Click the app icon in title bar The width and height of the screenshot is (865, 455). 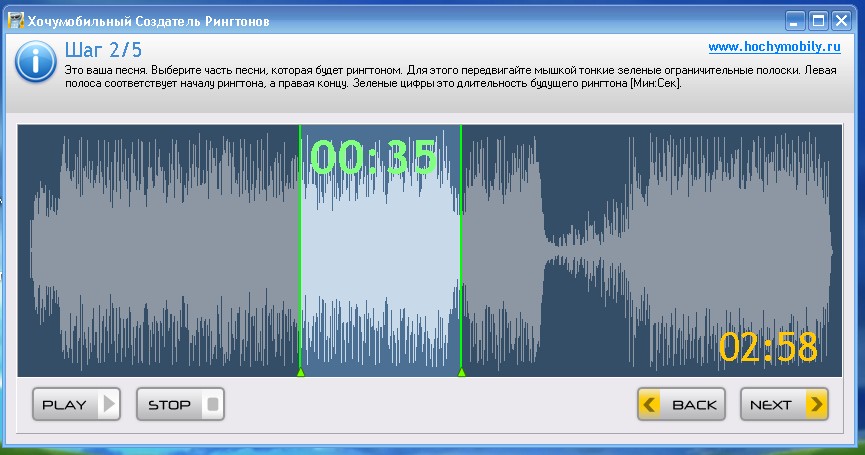pos(15,21)
